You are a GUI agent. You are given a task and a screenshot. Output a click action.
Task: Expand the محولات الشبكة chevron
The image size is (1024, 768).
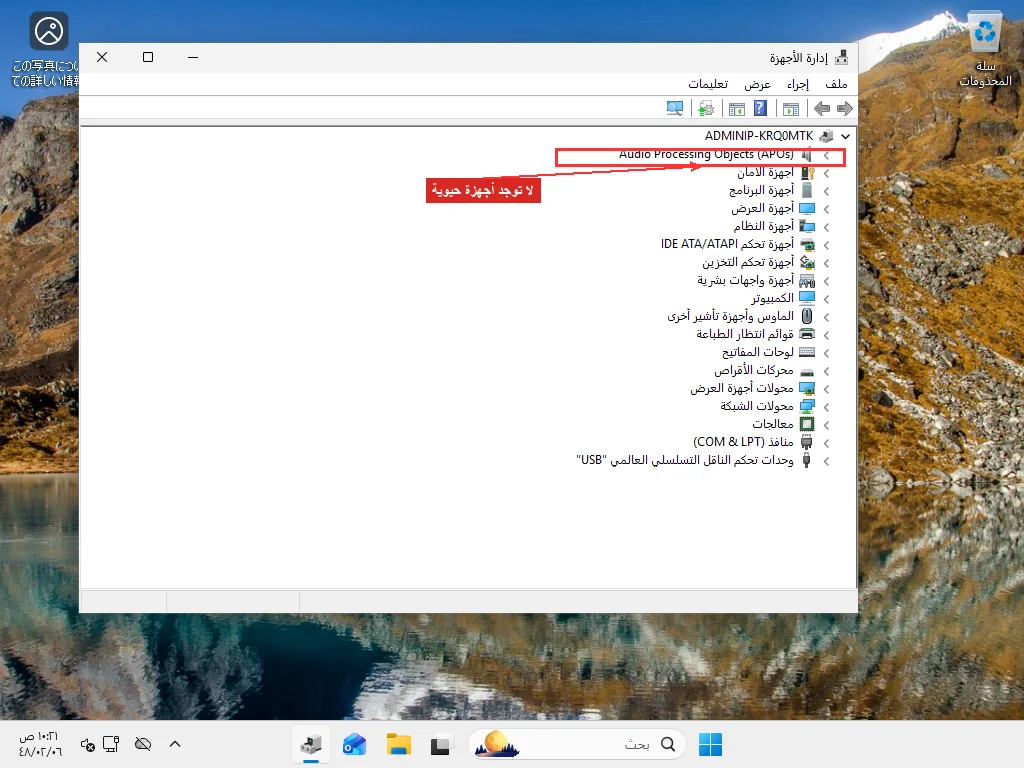827,407
